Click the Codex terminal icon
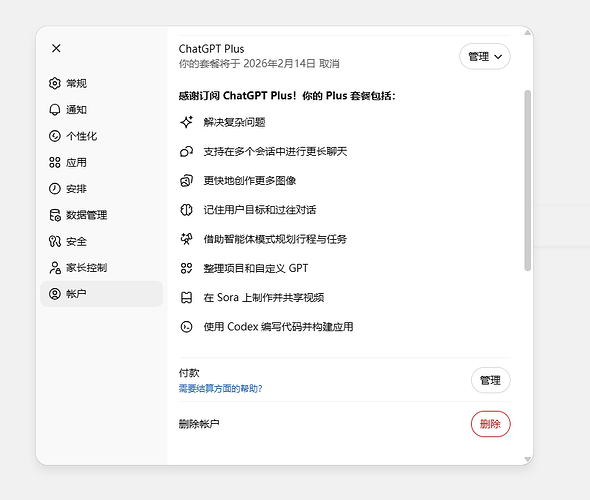This screenshot has width=590, height=500. (x=186, y=327)
